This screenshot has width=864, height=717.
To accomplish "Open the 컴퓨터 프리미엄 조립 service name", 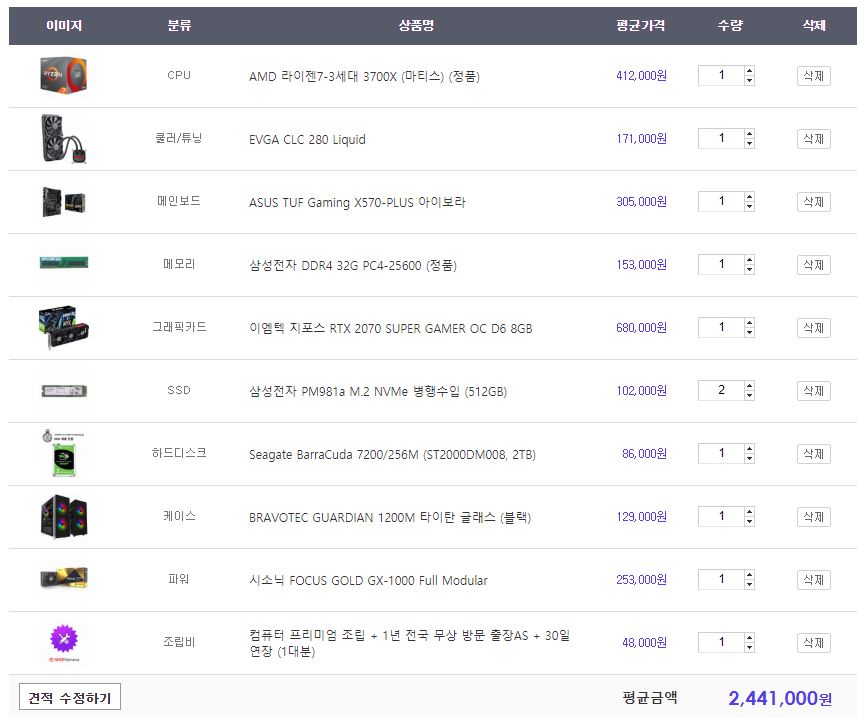I will tap(409, 643).
